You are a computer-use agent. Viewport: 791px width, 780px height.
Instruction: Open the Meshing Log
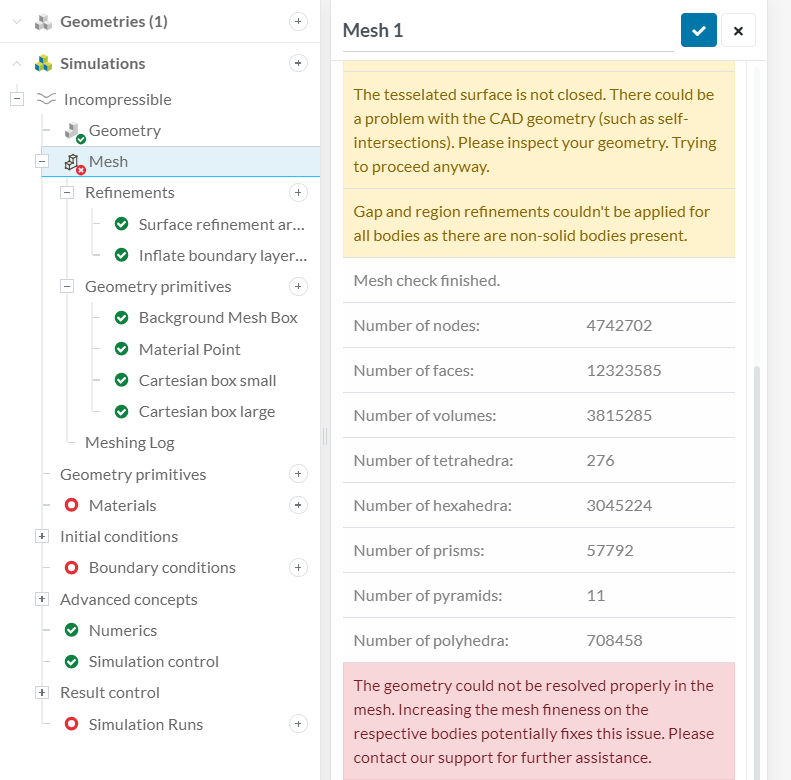[130, 442]
